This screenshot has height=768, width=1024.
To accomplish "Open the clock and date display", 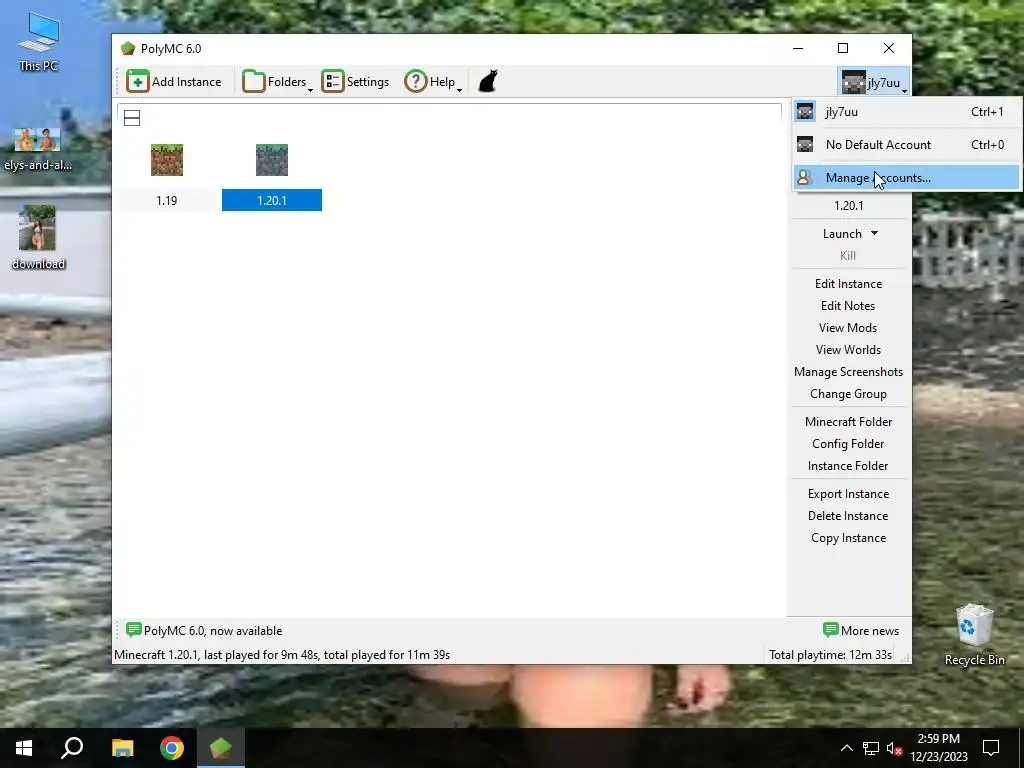I will [x=939, y=748].
